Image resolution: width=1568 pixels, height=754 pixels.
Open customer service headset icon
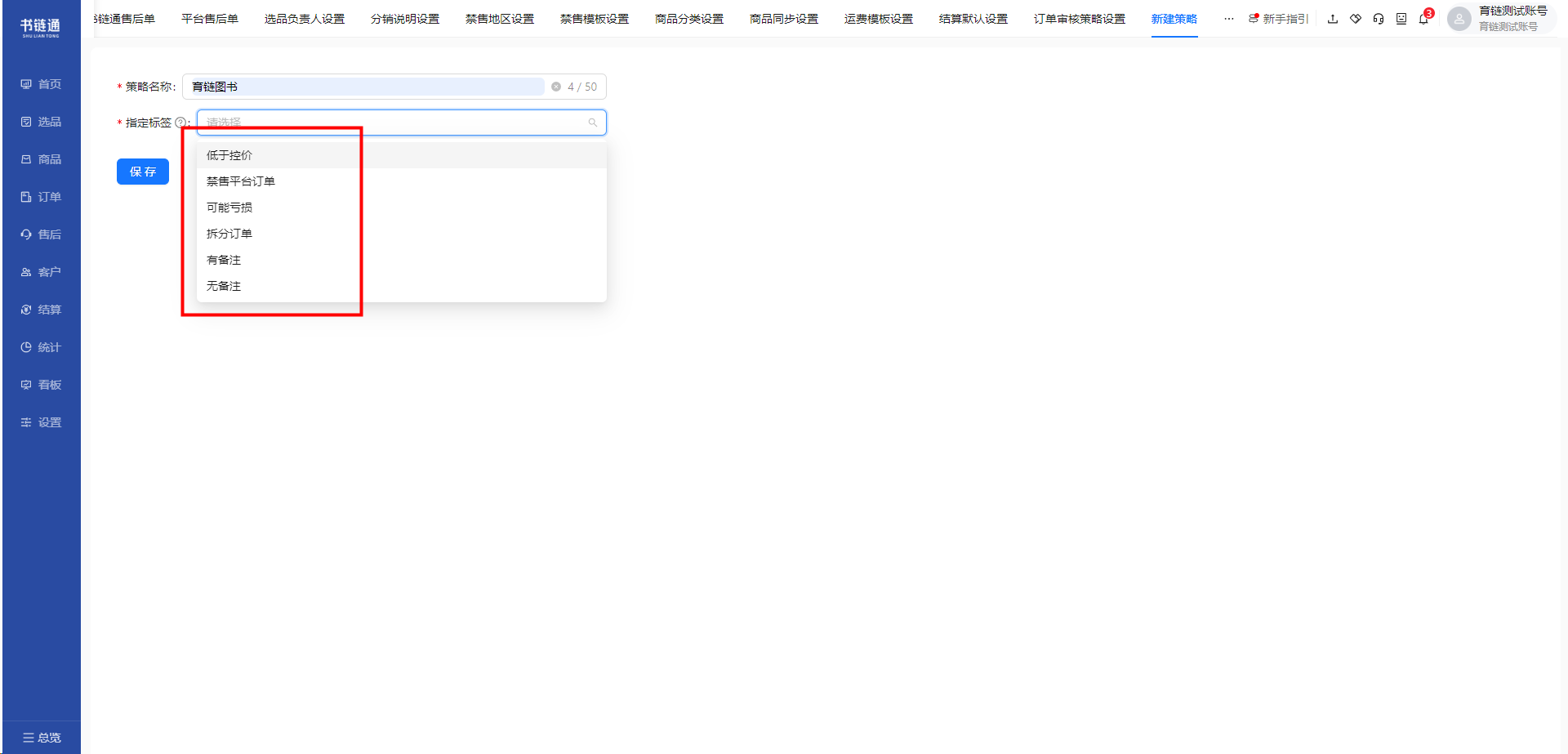point(1379,19)
